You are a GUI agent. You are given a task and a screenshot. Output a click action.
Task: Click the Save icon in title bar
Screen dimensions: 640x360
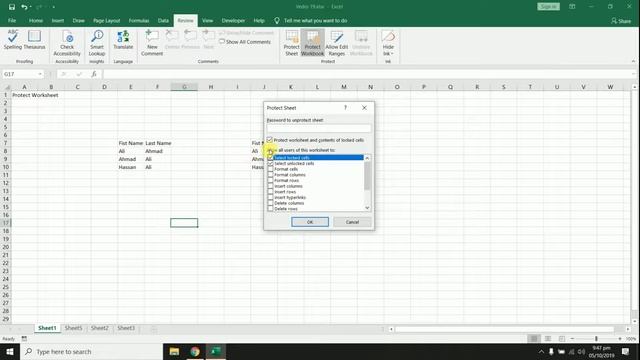click(x=12, y=7)
